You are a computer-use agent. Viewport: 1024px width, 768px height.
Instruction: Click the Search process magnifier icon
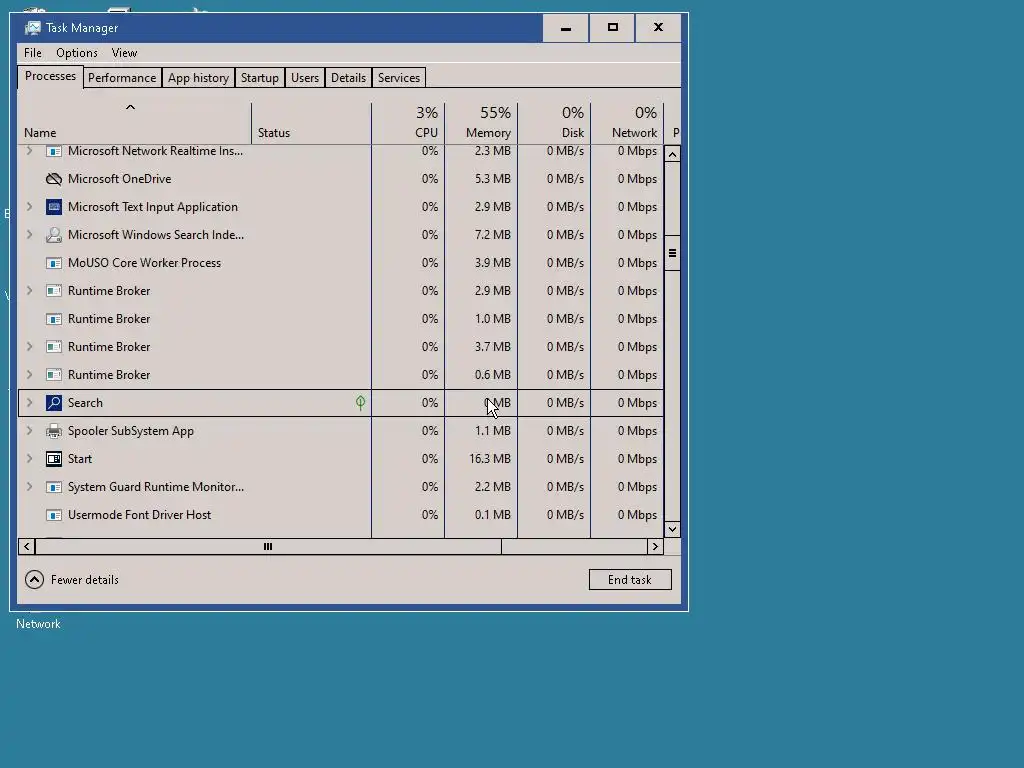click(x=54, y=403)
